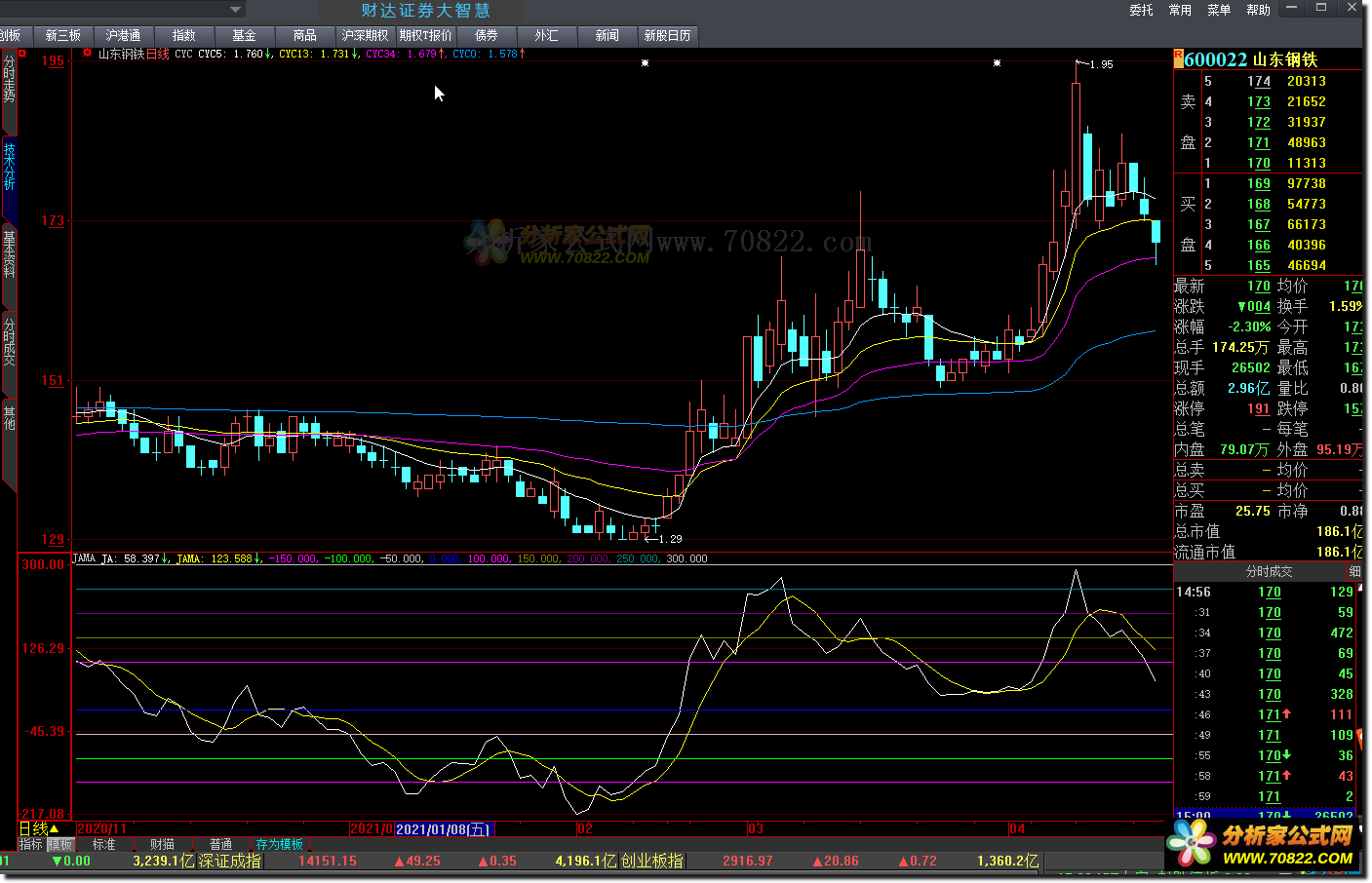Click the 1.95 high price annotation

[x=1101, y=64]
